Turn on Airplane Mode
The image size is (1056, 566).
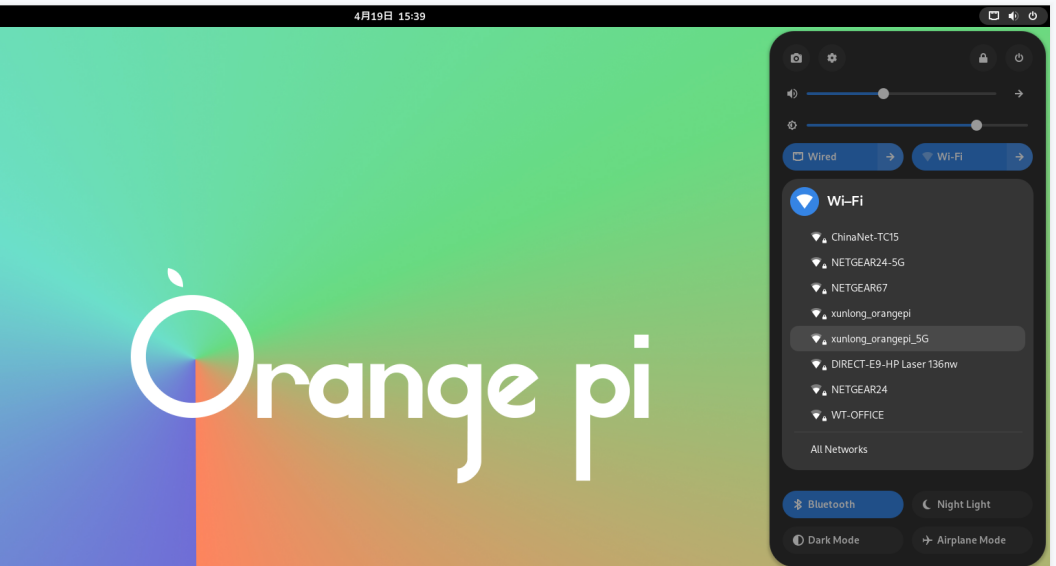pos(972,540)
